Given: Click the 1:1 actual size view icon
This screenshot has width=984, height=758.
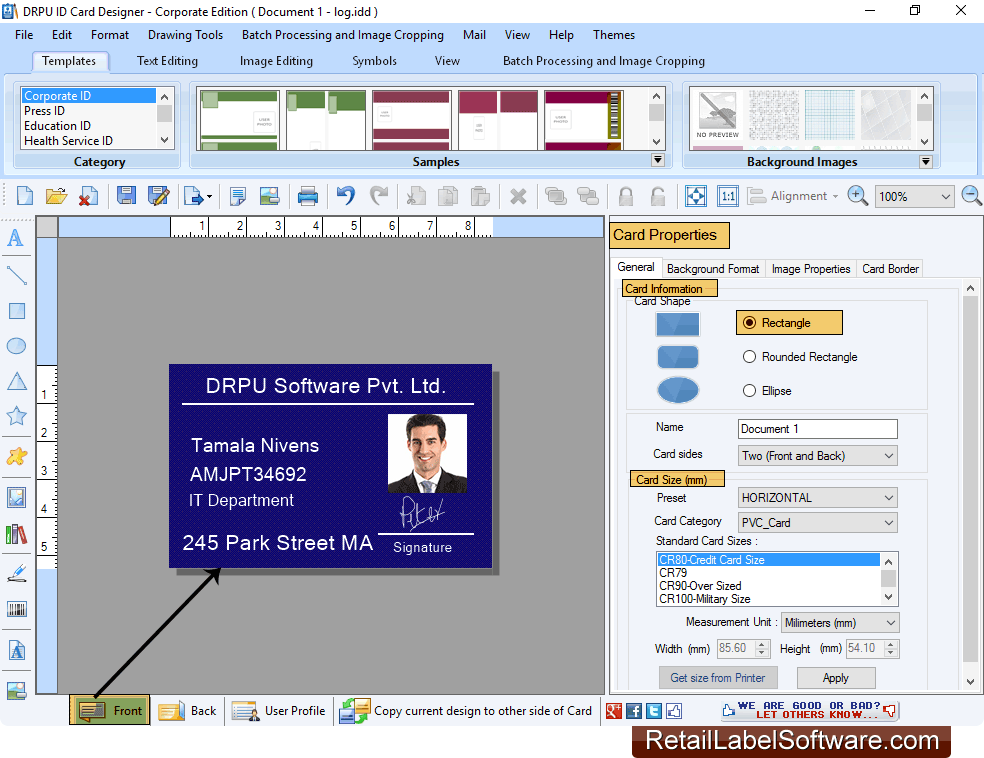Looking at the screenshot, I should point(727,196).
